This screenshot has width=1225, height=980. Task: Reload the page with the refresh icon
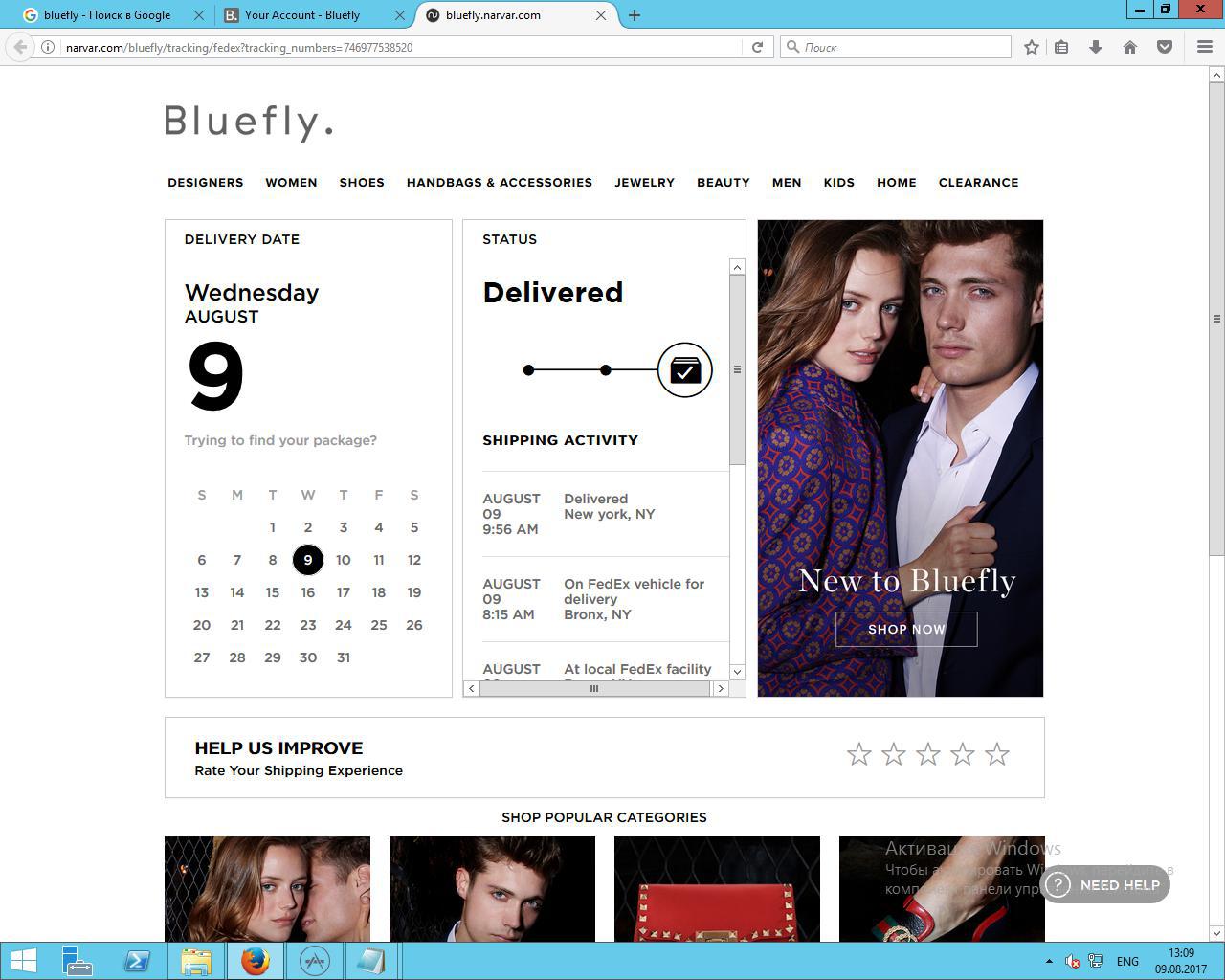757,47
